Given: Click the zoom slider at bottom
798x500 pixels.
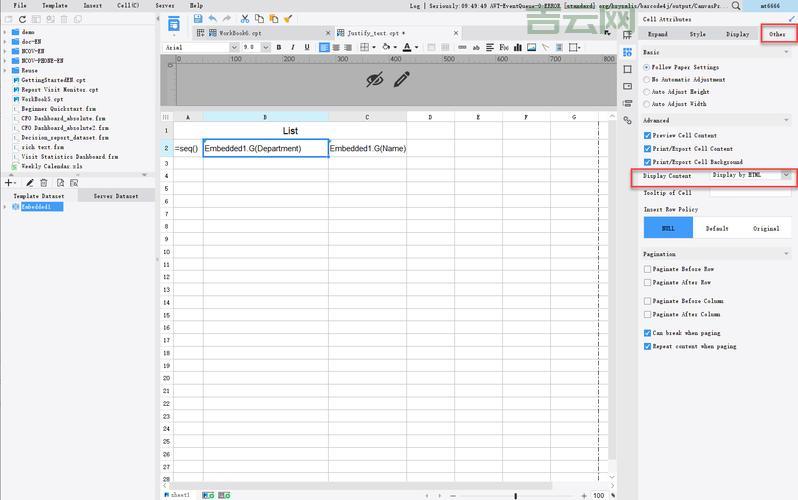Looking at the screenshot, I should click(516, 495).
